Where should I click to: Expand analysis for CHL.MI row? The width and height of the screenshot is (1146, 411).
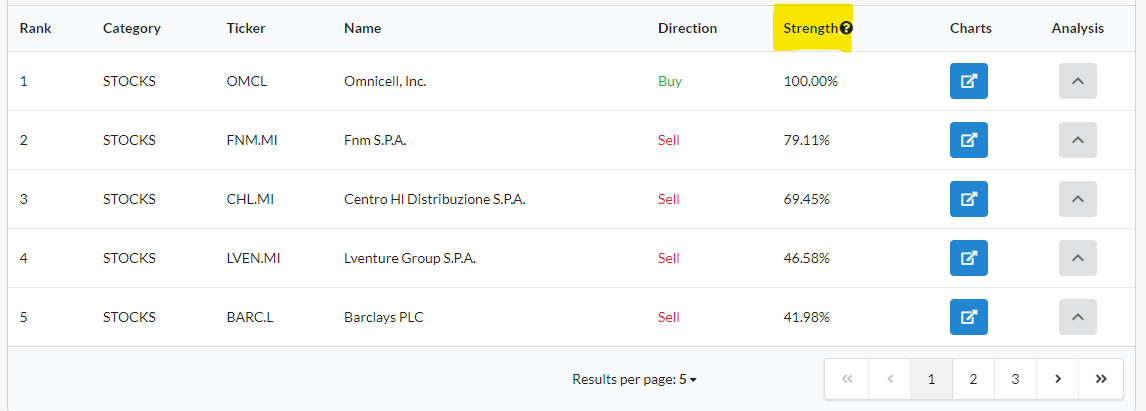(1077, 199)
